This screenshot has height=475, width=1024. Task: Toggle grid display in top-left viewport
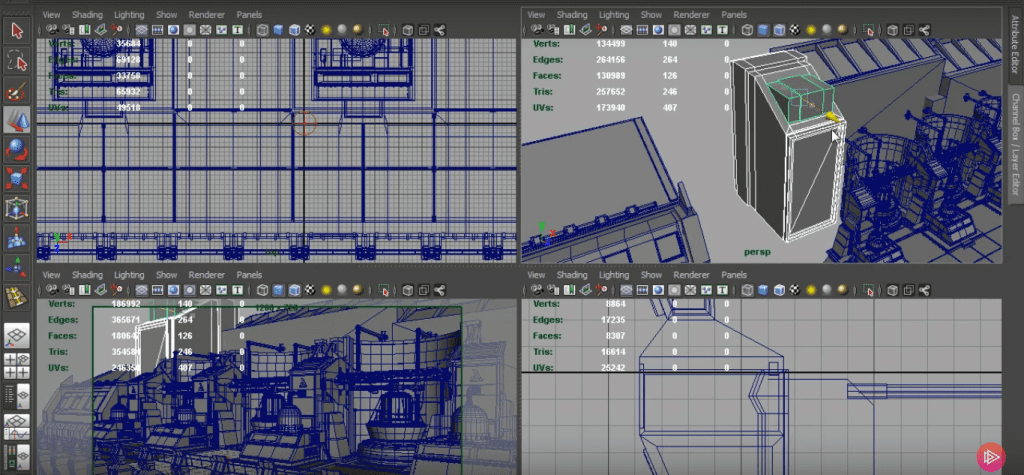click(x=142, y=30)
